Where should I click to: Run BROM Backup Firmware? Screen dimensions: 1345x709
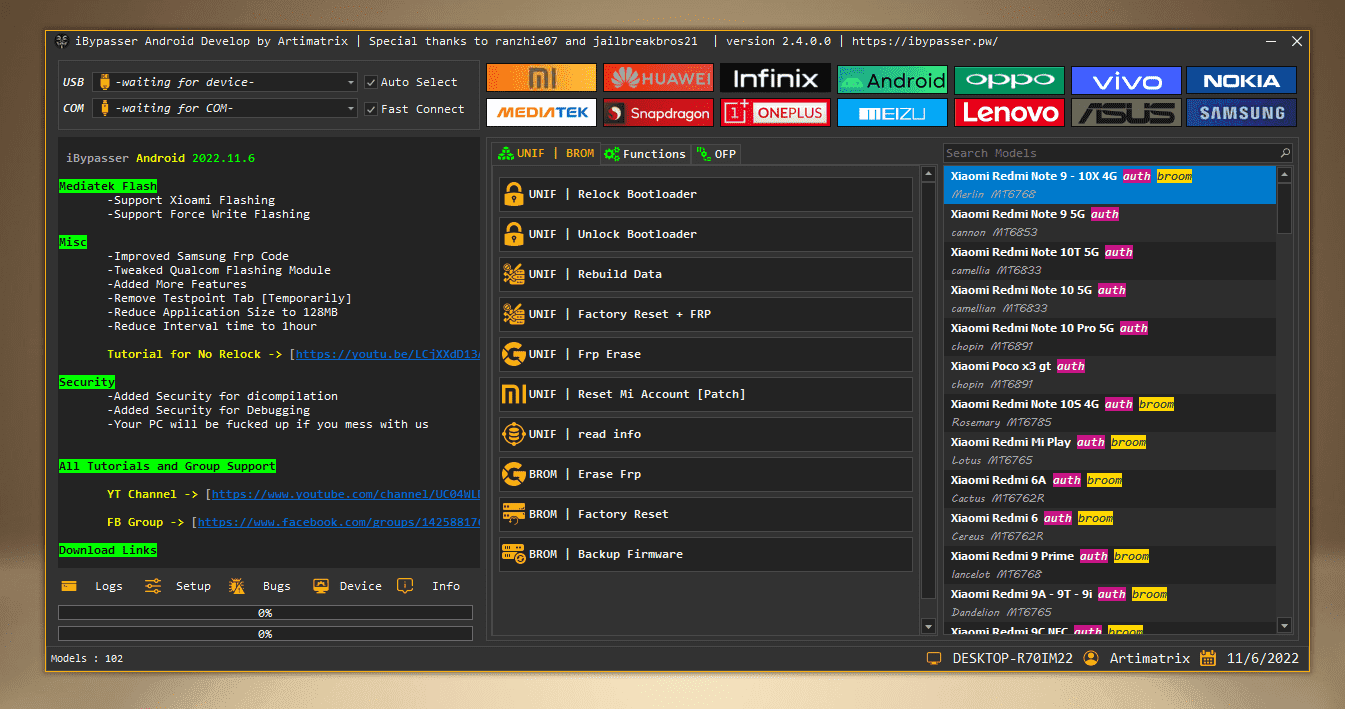coord(705,554)
